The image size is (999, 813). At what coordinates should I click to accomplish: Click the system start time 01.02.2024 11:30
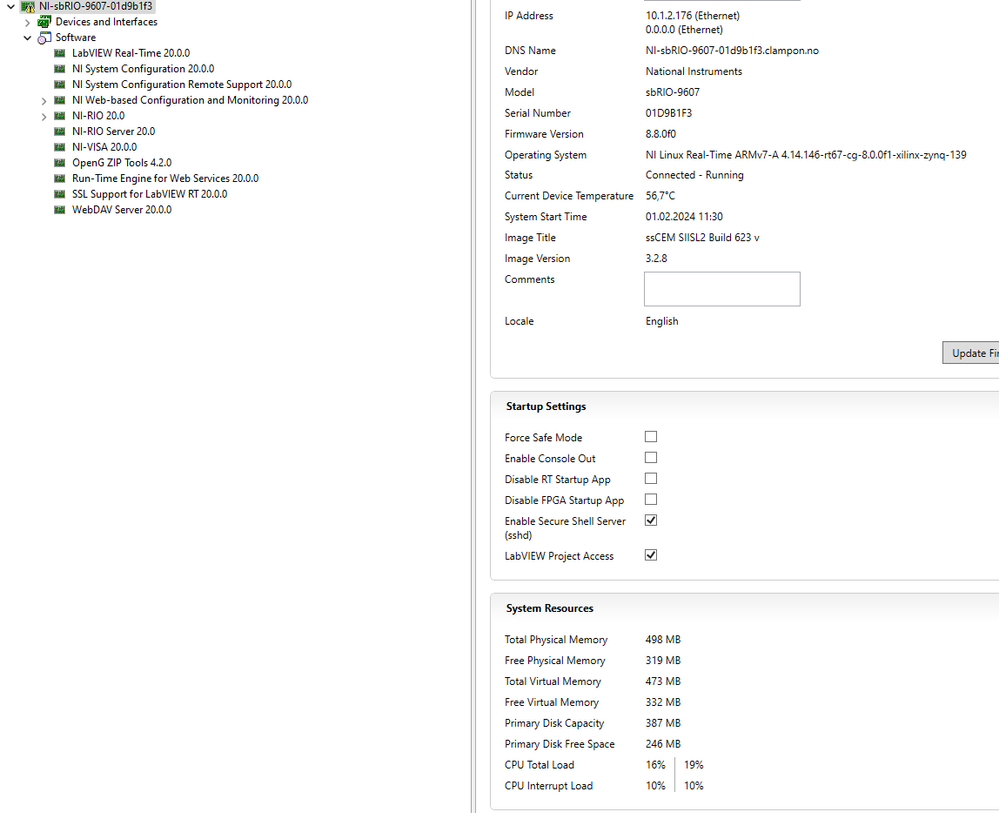684,217
